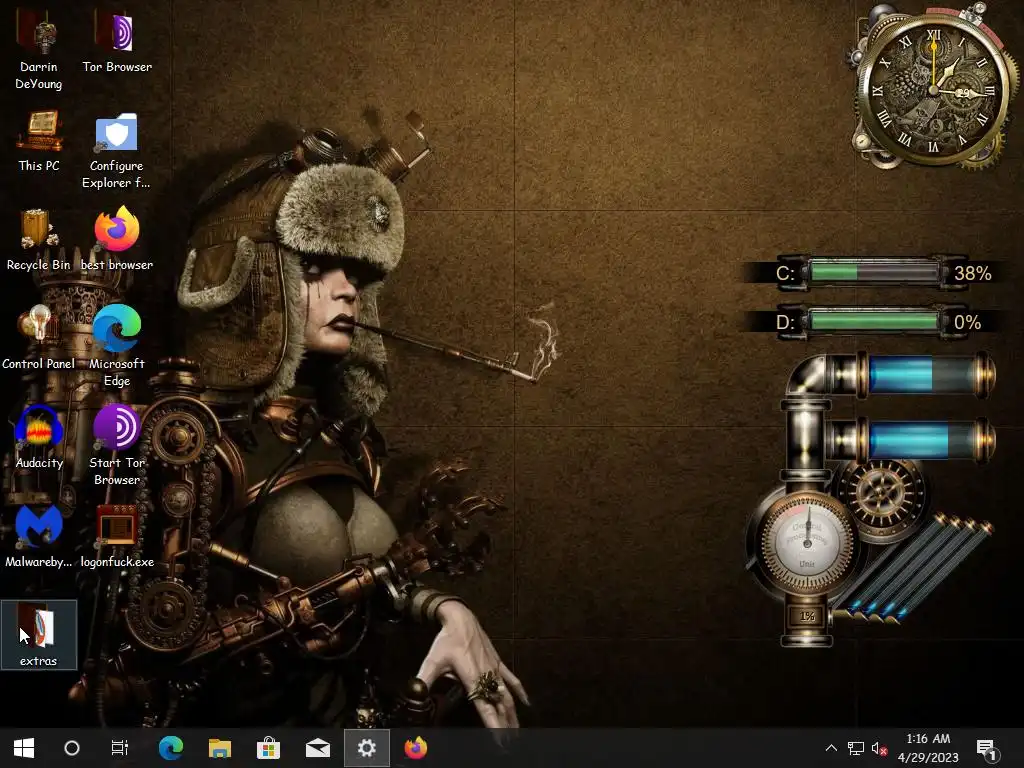Select Start Tor Browser shortcut
Viewport: 1024px width, 768px height.
pyautogui.click(x=117, y=445)
